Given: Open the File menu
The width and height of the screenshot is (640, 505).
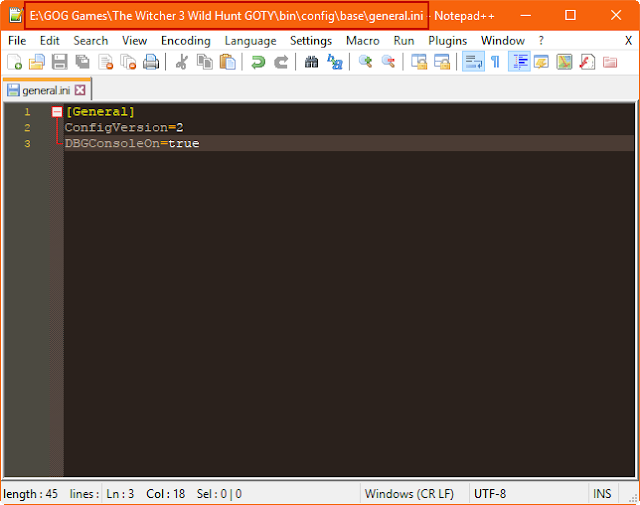Looking at the screenshot, I should tap(17, 41).
